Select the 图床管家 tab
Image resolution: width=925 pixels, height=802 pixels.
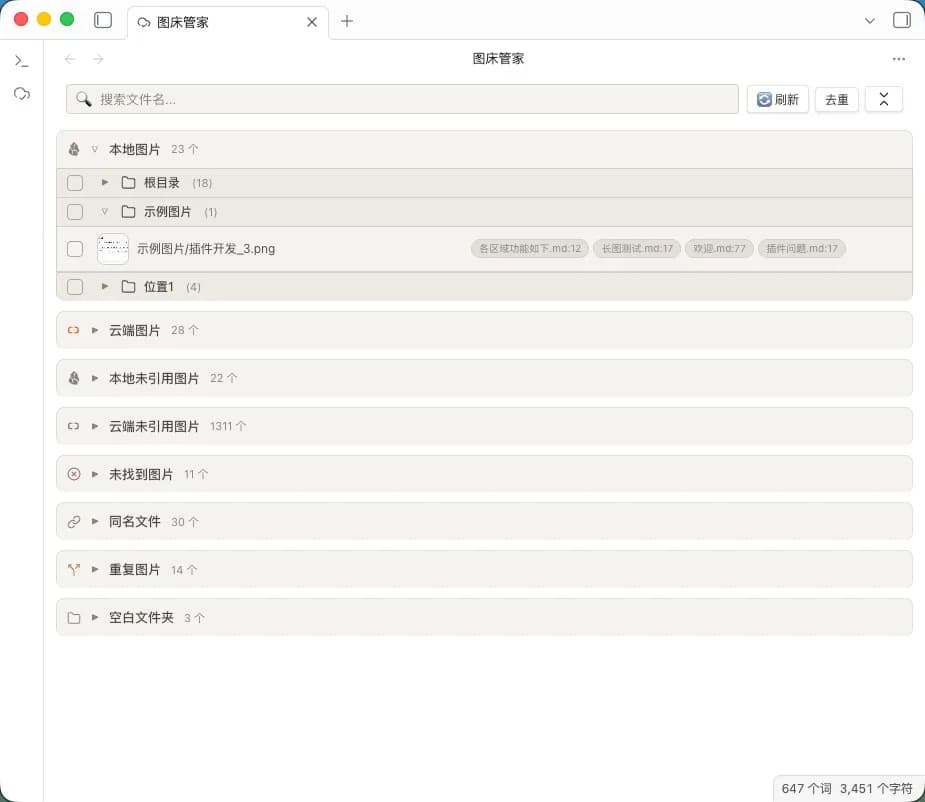228,22
